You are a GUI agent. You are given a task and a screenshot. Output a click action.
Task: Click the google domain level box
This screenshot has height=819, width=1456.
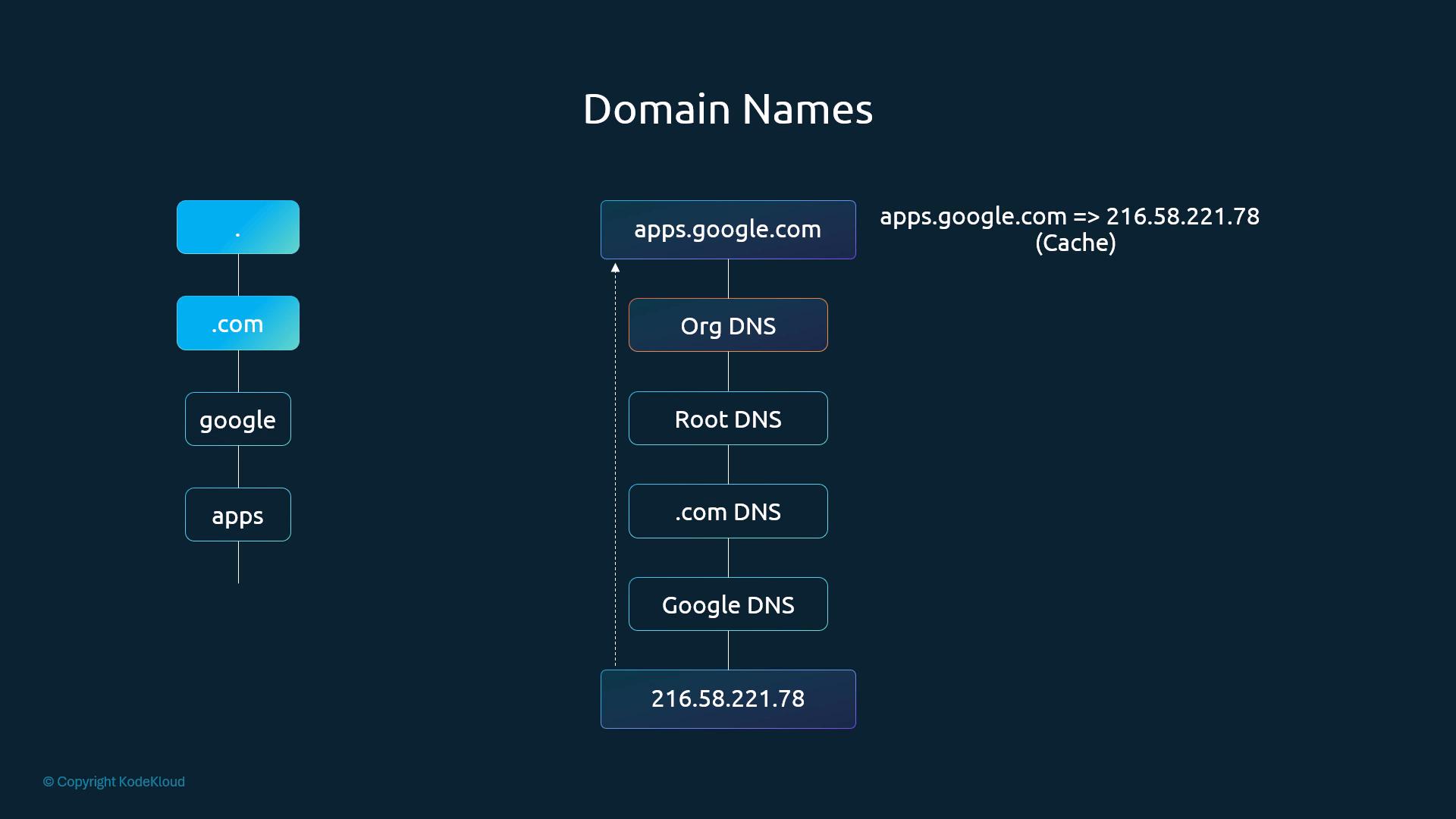238,419
